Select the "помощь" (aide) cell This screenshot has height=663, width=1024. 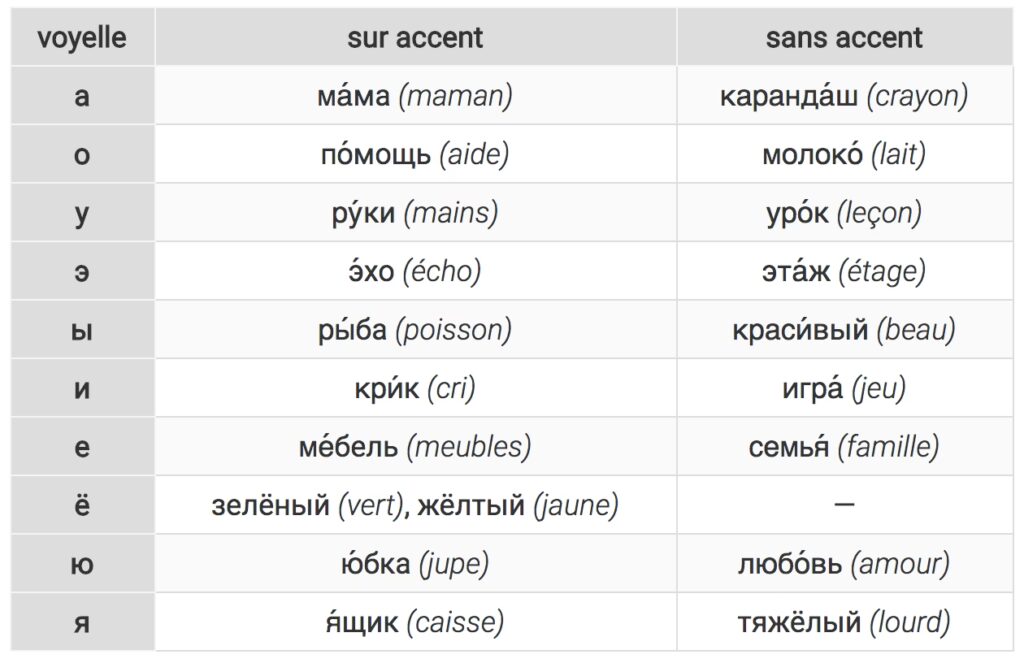click(x=415, y=155)
